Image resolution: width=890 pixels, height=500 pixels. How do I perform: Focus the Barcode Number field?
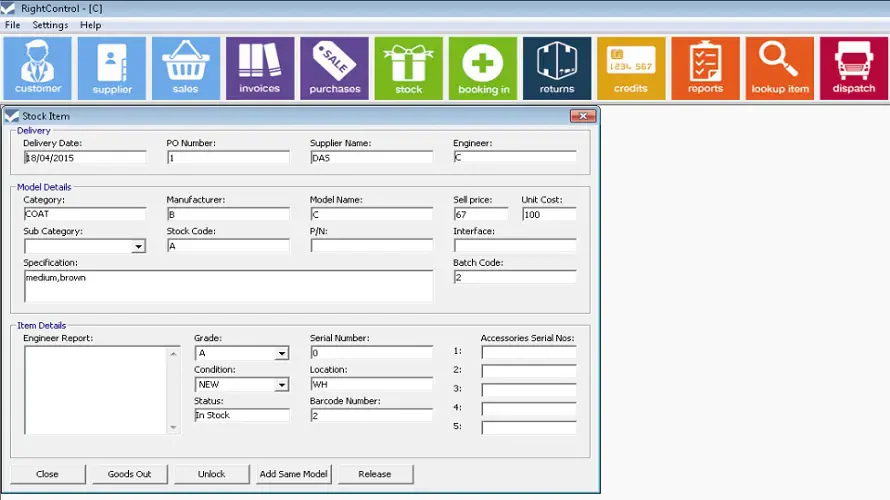coord(372,415)
